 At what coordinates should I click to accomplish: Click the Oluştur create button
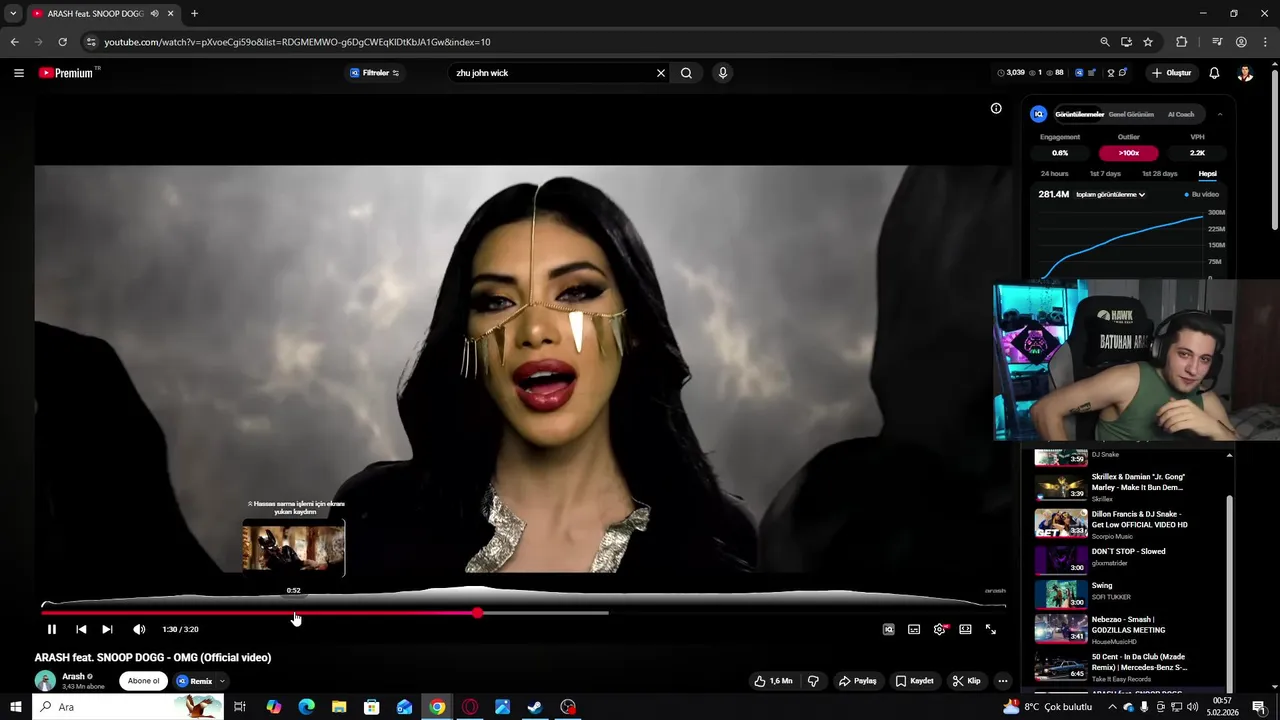(1171, 73)
